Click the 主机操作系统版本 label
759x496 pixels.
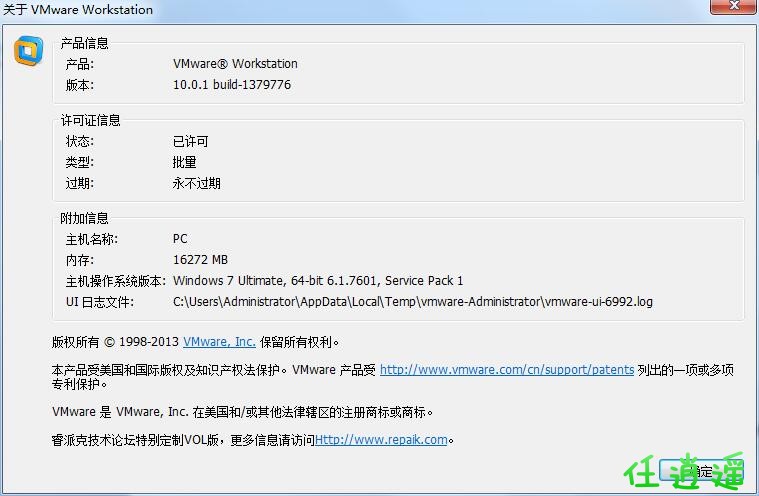tap(116, 281)
